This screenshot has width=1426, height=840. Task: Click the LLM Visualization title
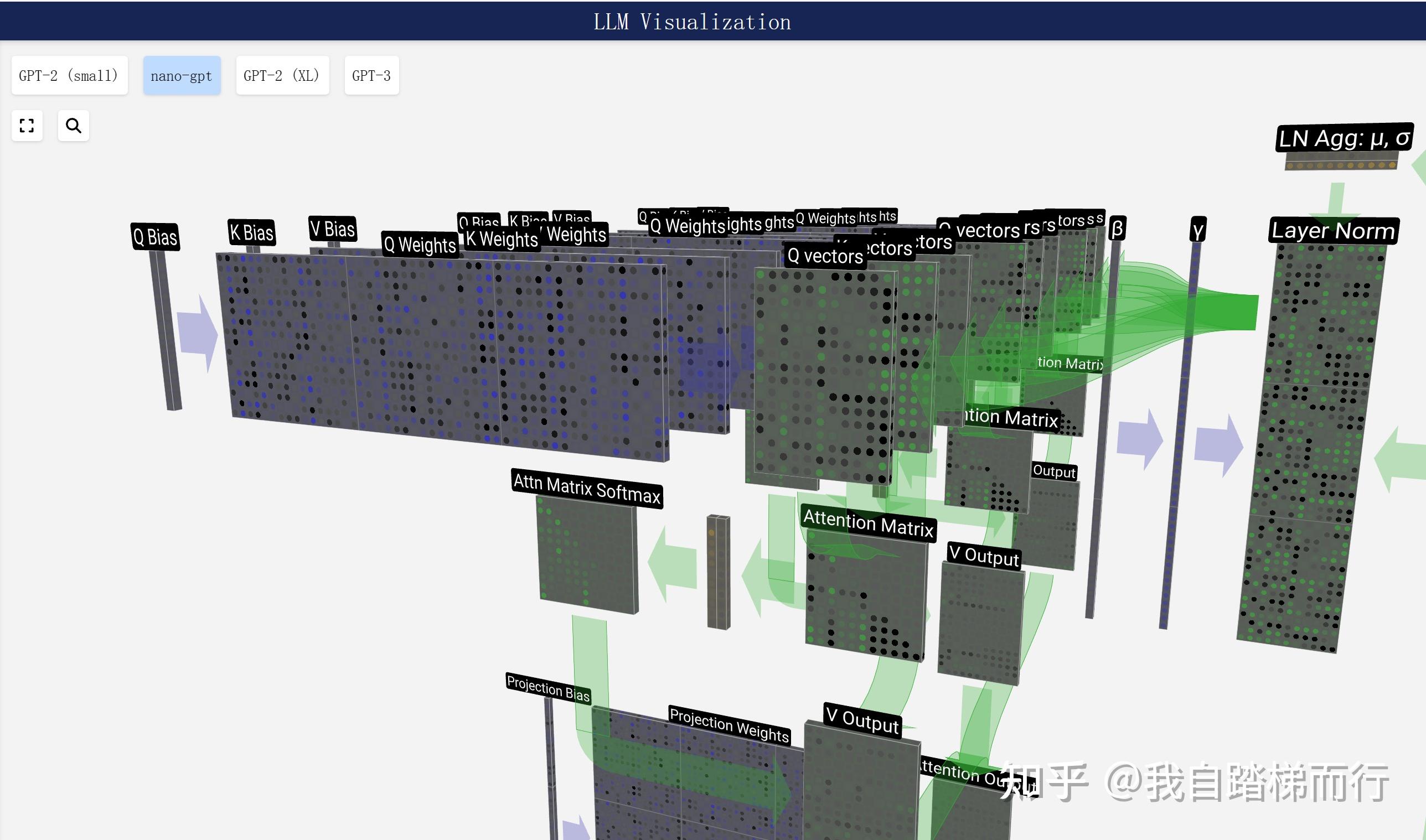point(692,22)
